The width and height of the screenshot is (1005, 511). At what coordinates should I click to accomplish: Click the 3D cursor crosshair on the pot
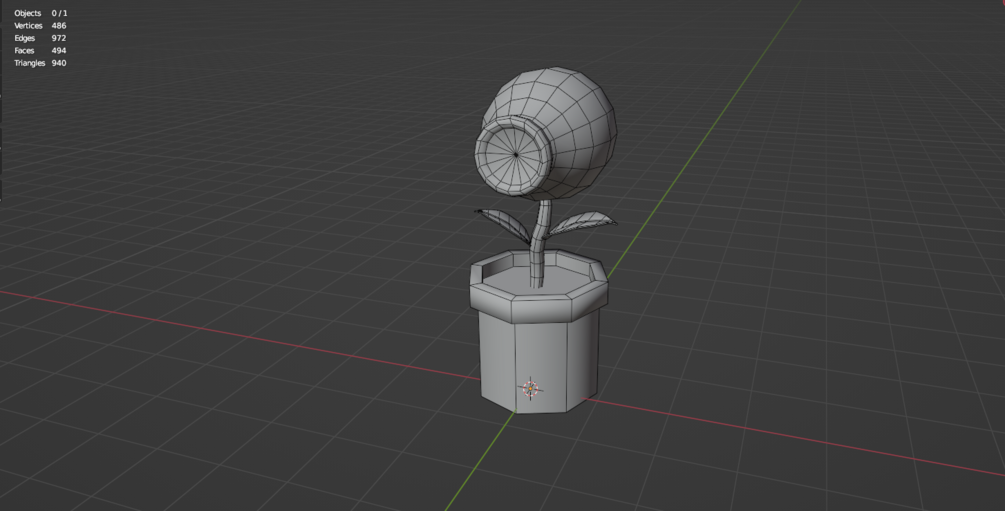coord(531,389)
